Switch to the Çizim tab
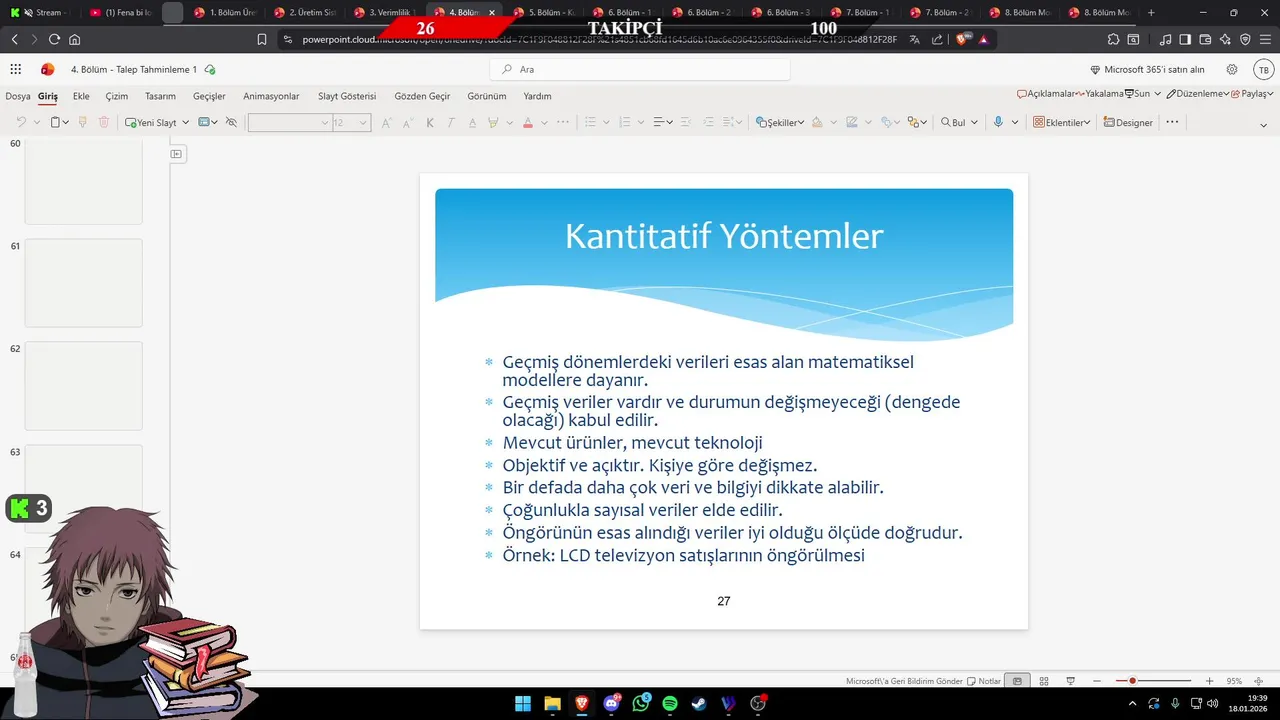This screenshot has width=1280, height=720. tap(117, 96)
